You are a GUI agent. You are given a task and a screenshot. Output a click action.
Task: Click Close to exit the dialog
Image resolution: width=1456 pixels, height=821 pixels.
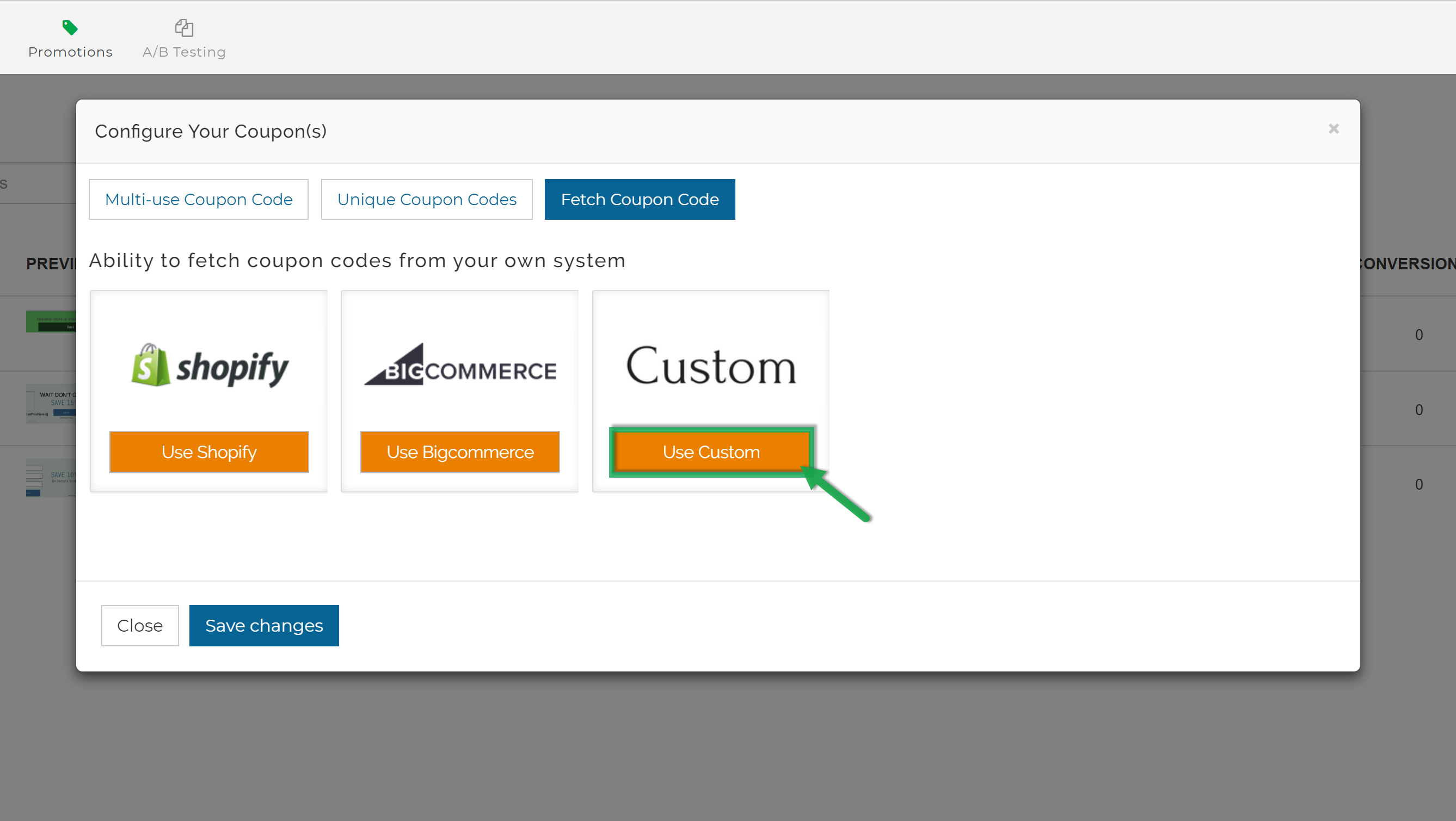click(139, 626)
